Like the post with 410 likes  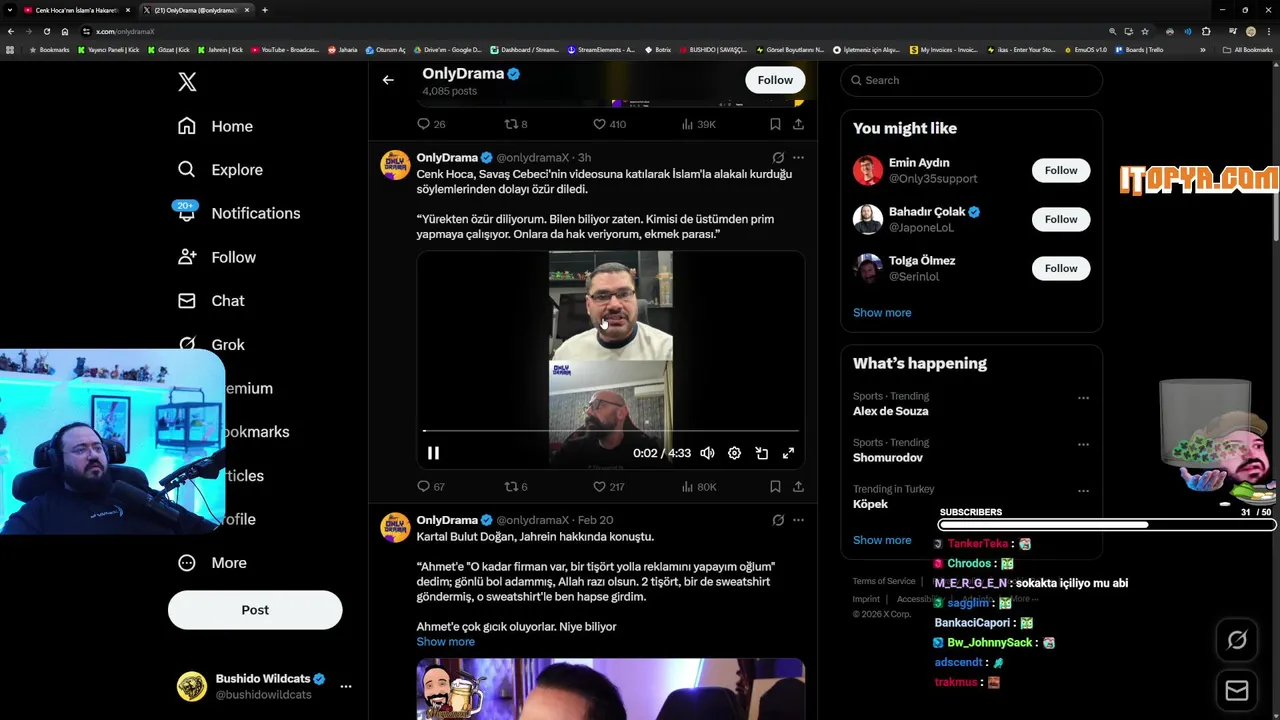[x=609, y=124]
